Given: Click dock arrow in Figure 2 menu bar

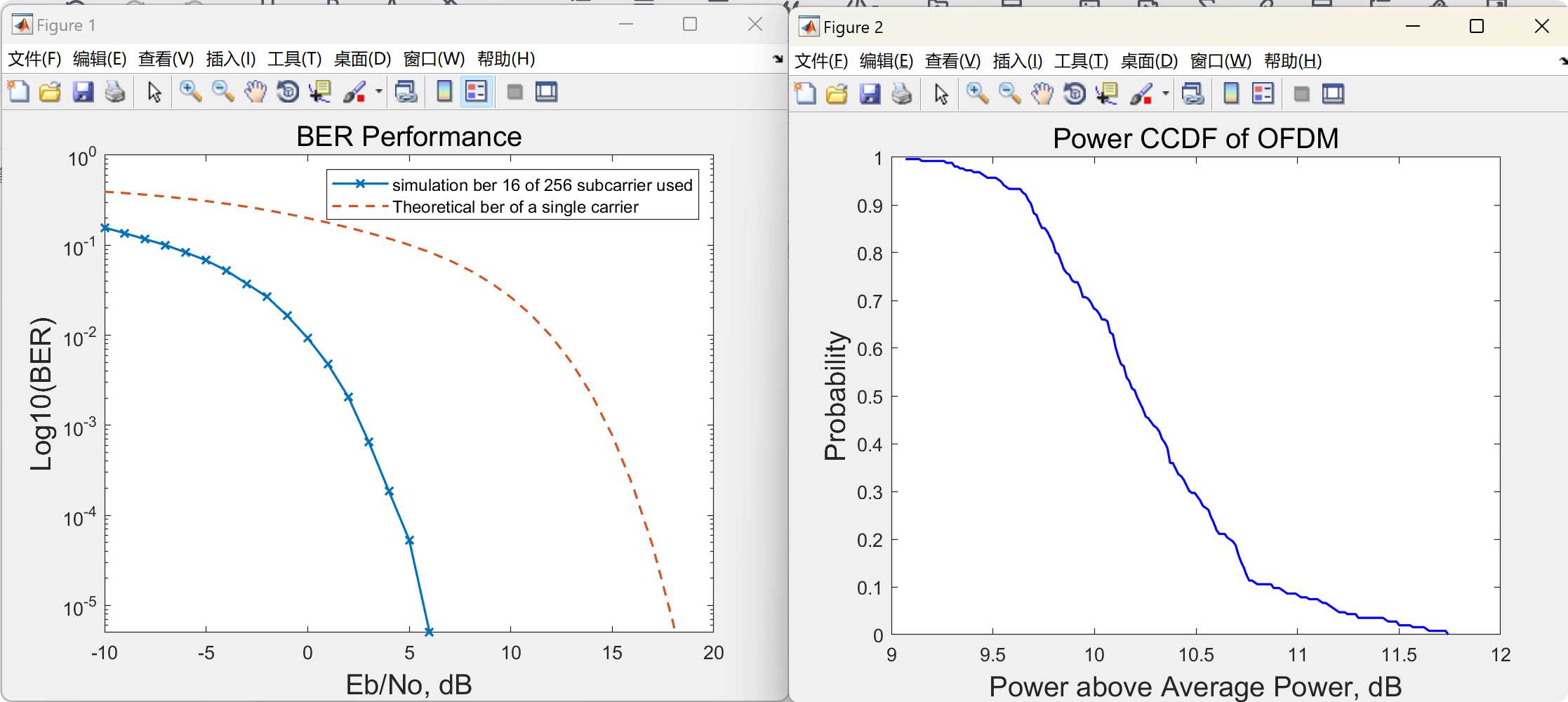Looking at the screenshot, I should click(x=1563, y=61).
